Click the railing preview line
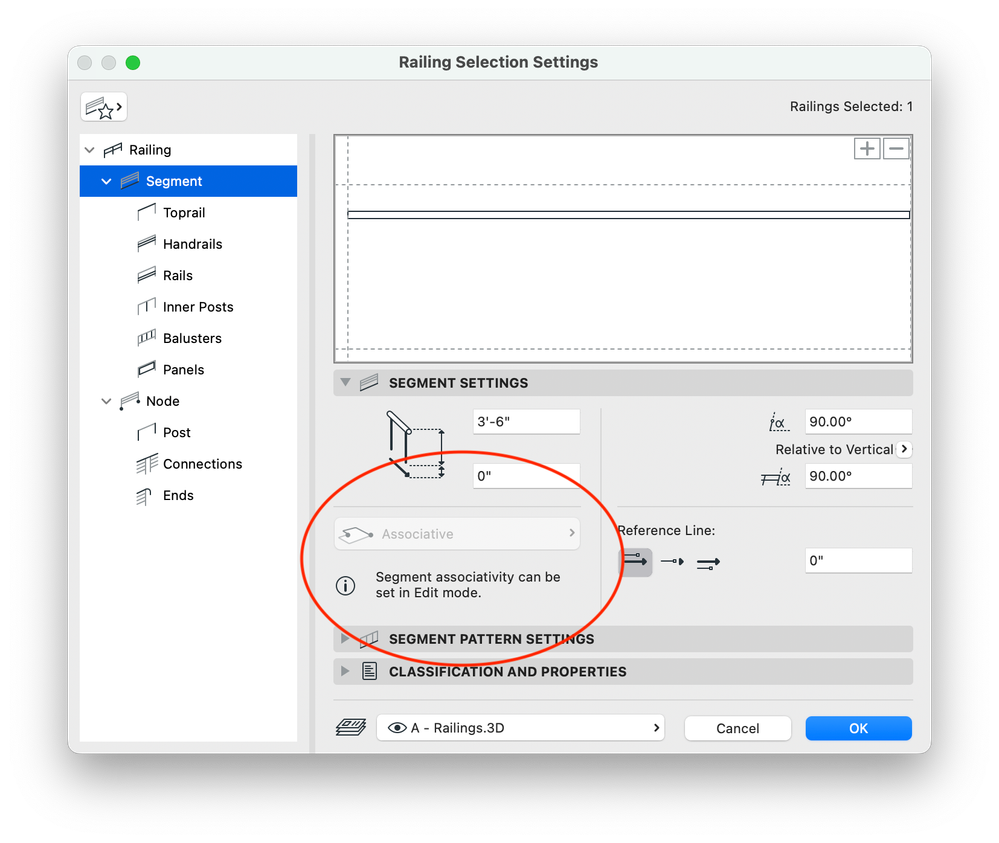Viewport: 999px width, 843px height. pyautogui.click(x=628, y=215)
